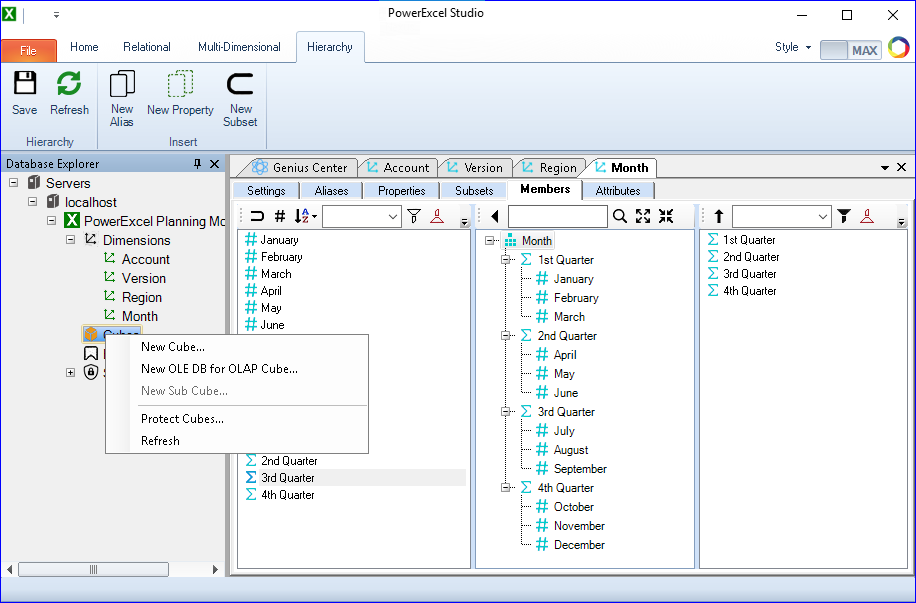This screenshot has height=603, width=916.
Task: Click the magnifier search icon in hierarchy pane
Action: tap(620, 216)
